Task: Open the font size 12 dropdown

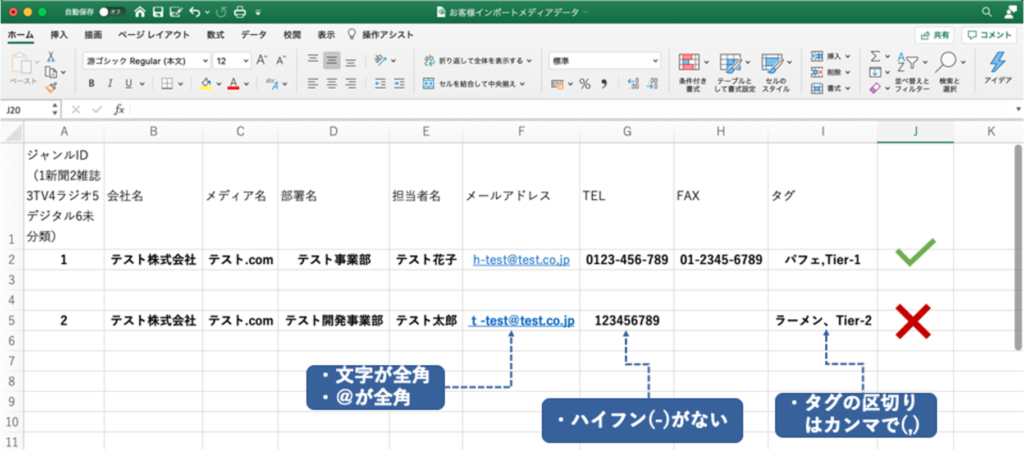Action: [232, 60]
